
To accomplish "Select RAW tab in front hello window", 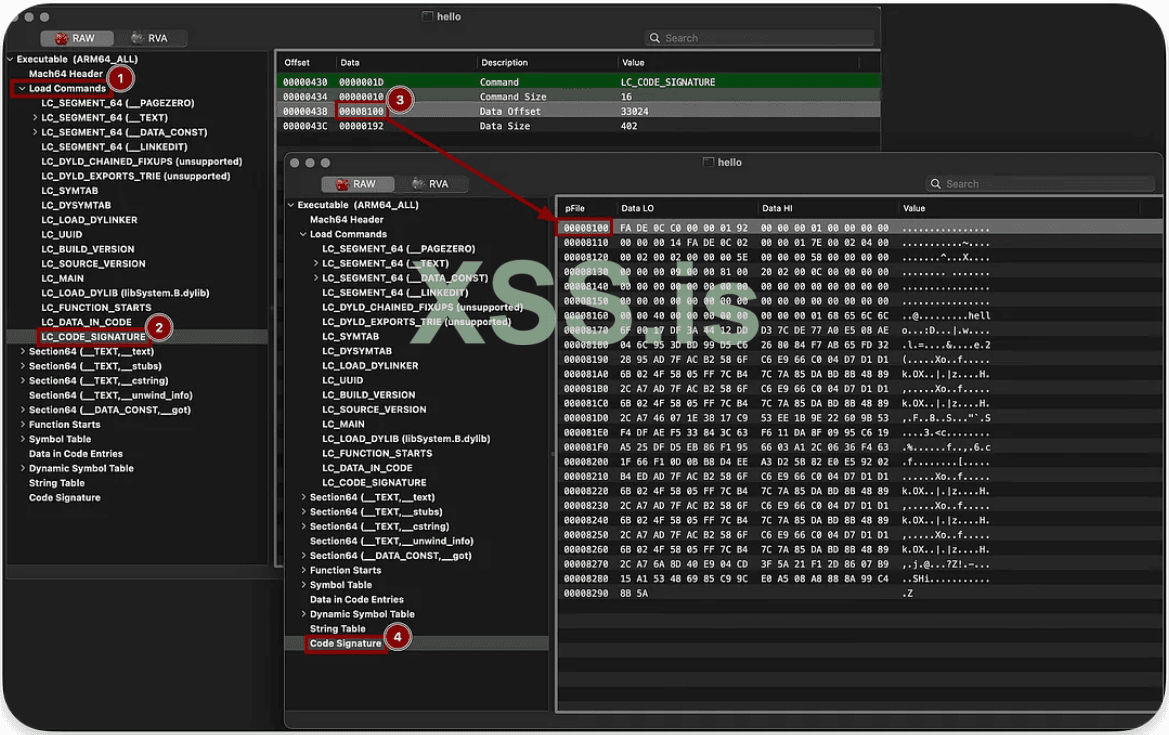I will (x=357, y=184).
